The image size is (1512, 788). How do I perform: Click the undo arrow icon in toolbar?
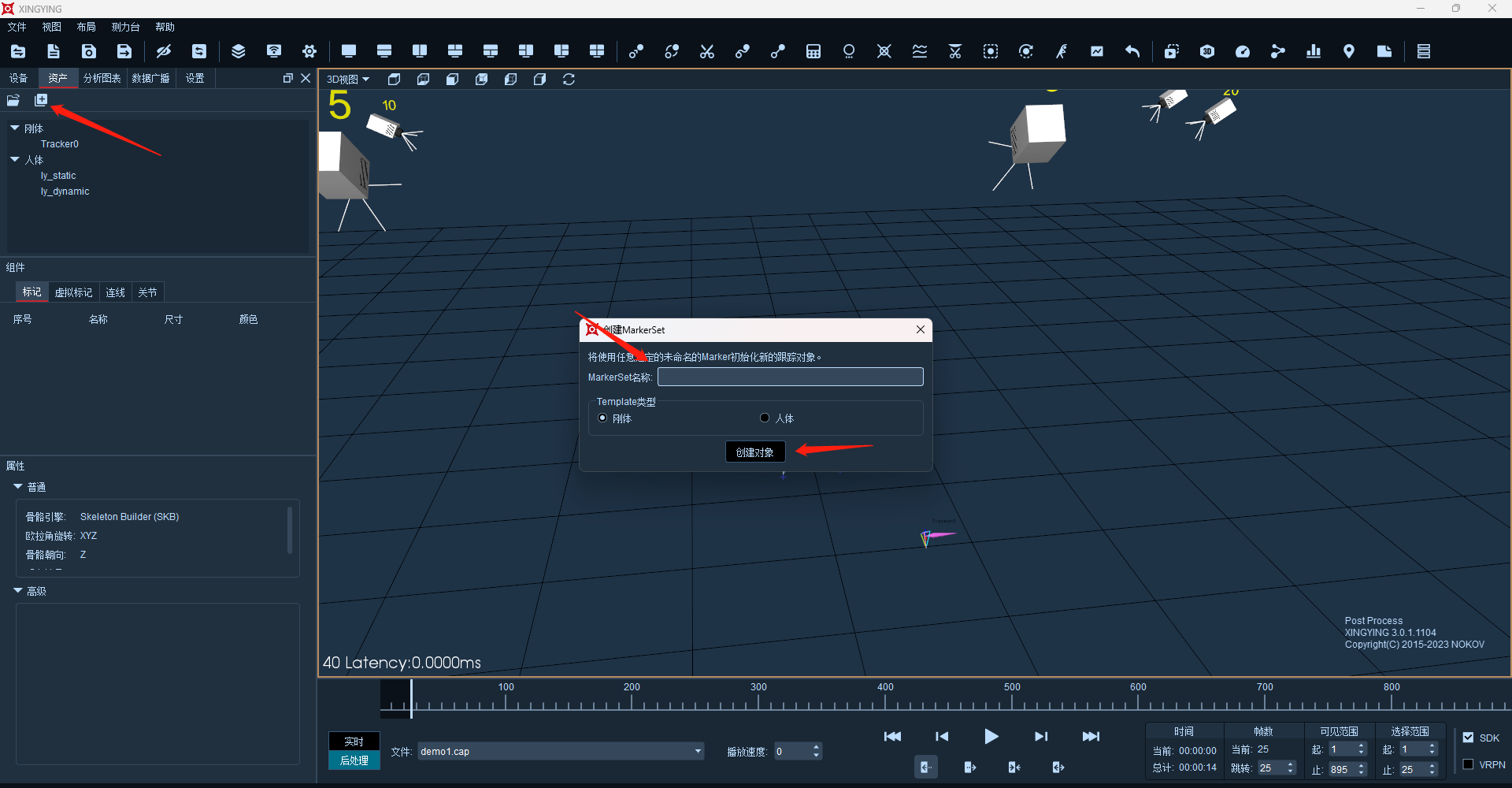[1132, 51]
